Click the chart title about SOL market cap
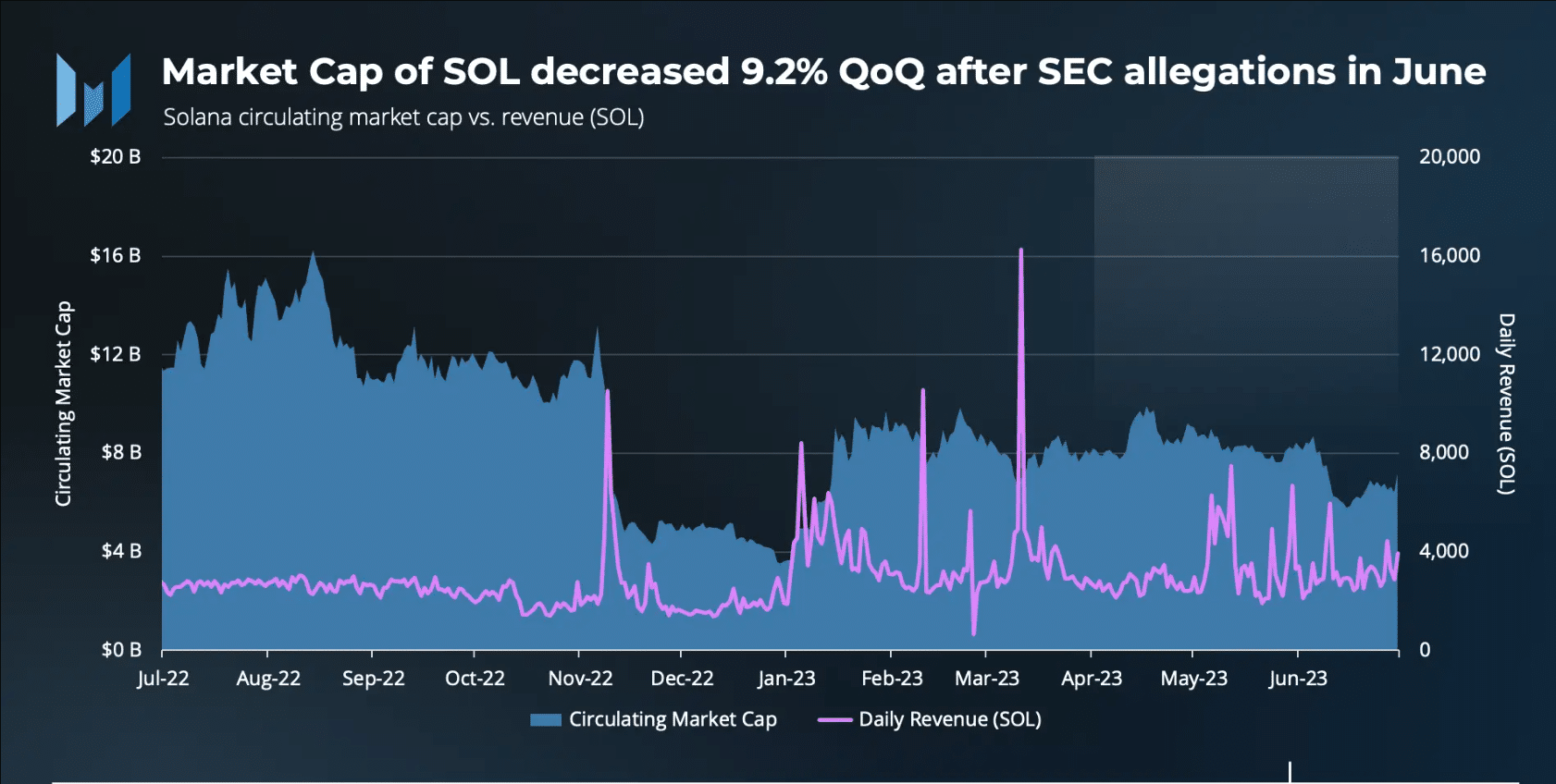Viewport: 1556px width, 784px height. pyautogui.click(x=823, y=71)
